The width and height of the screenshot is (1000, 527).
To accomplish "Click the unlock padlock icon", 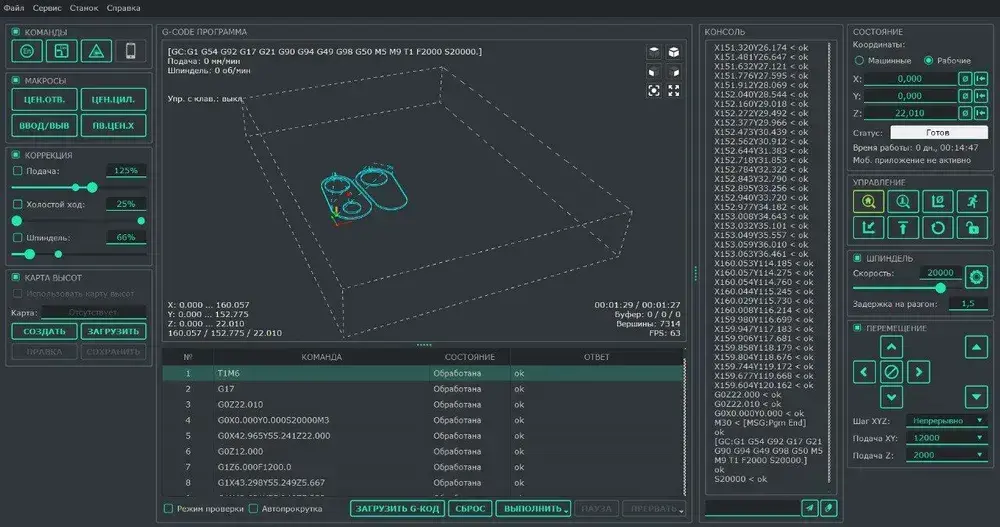I will point(969,228).
